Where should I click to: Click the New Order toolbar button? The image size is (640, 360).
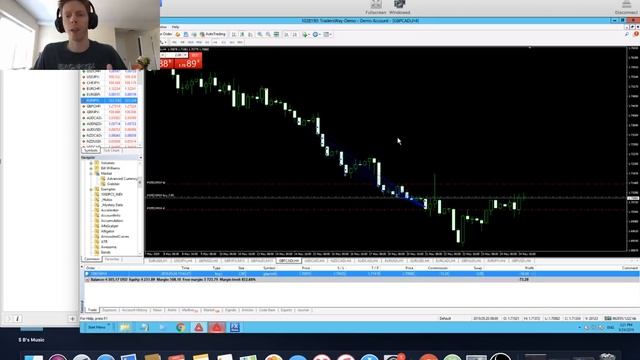pyautogui.click(x=167, y=34)
